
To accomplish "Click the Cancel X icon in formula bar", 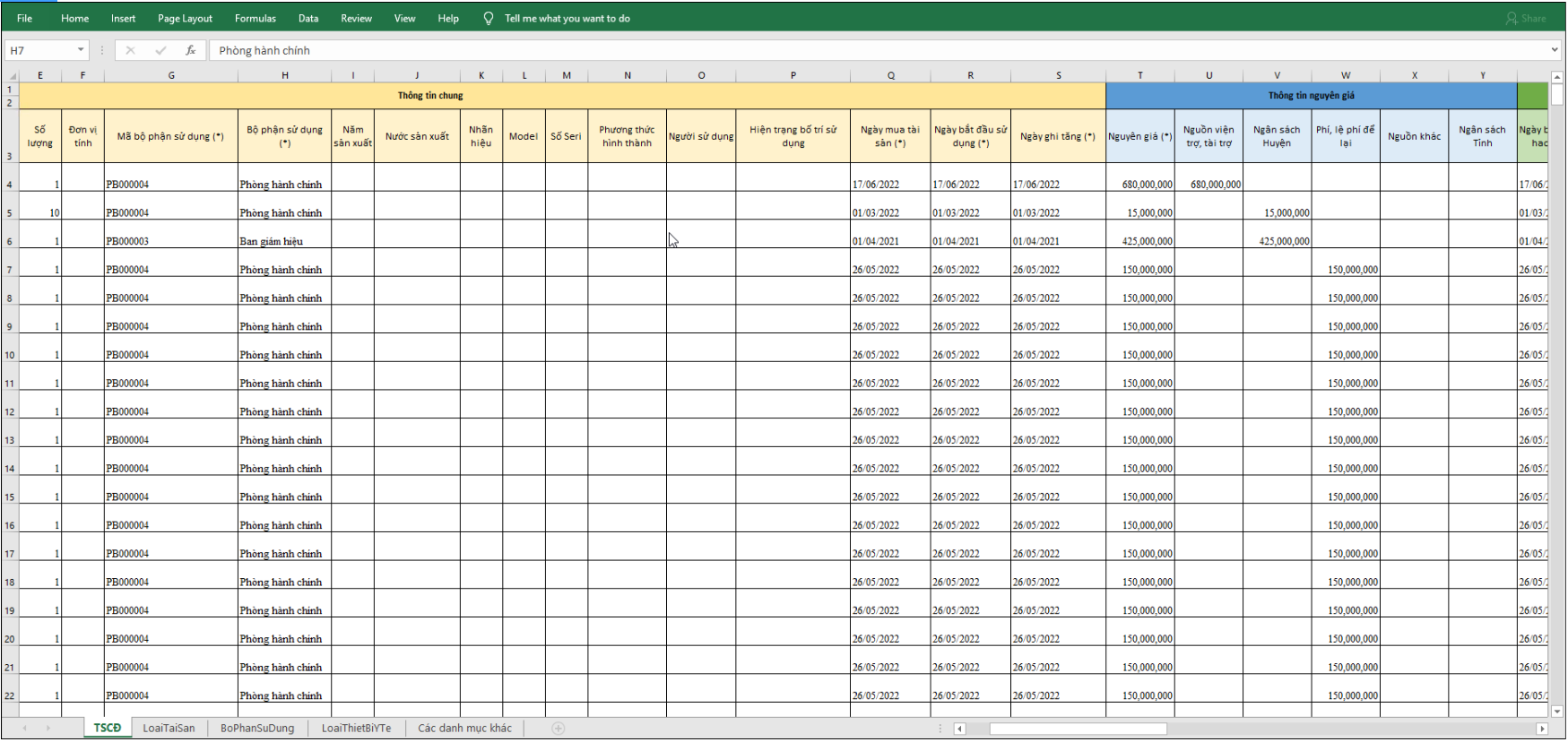I will [131, 50].
